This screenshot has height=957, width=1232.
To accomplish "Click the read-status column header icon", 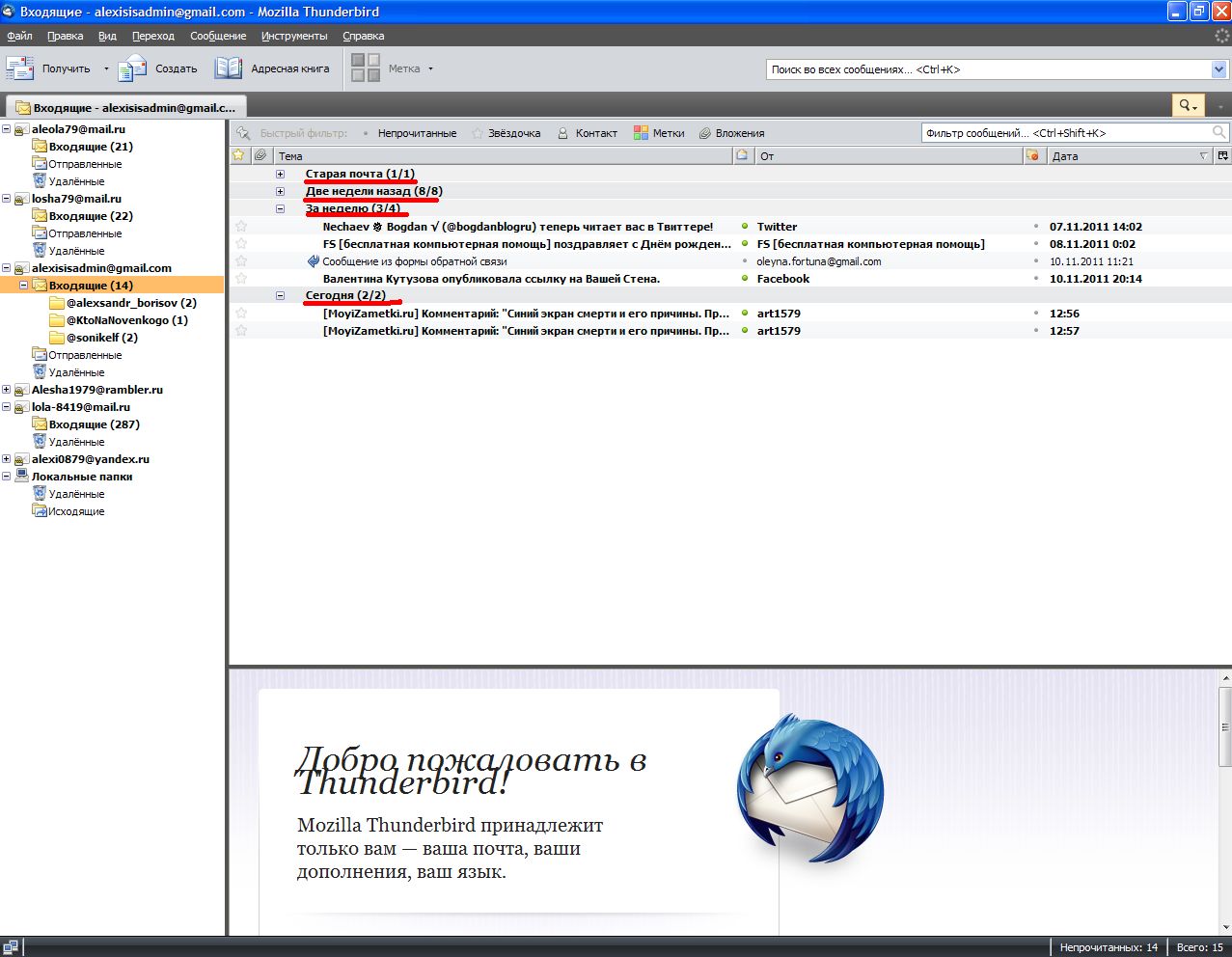I will click(743, 155).
